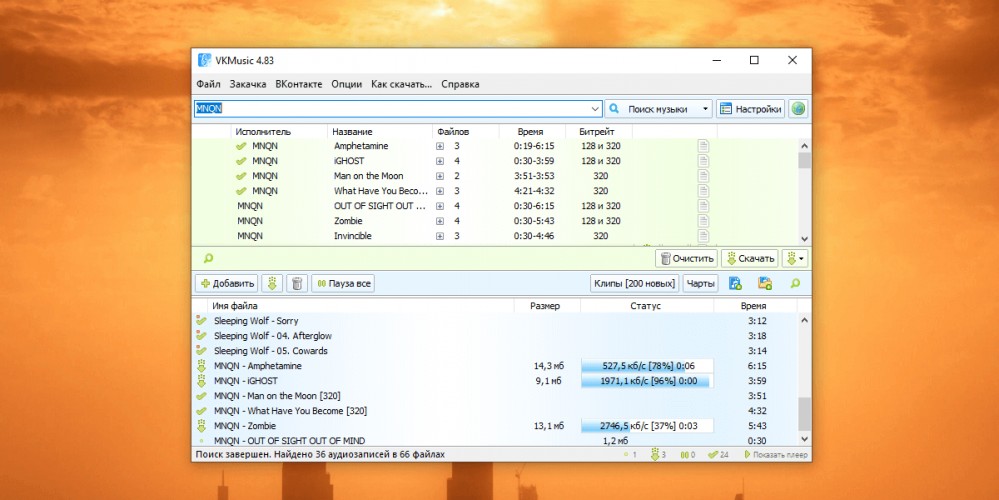Sort downloads by Размер column
Image resolution: width=999 pixels, height=500 pixels.
tap(547, 306)
